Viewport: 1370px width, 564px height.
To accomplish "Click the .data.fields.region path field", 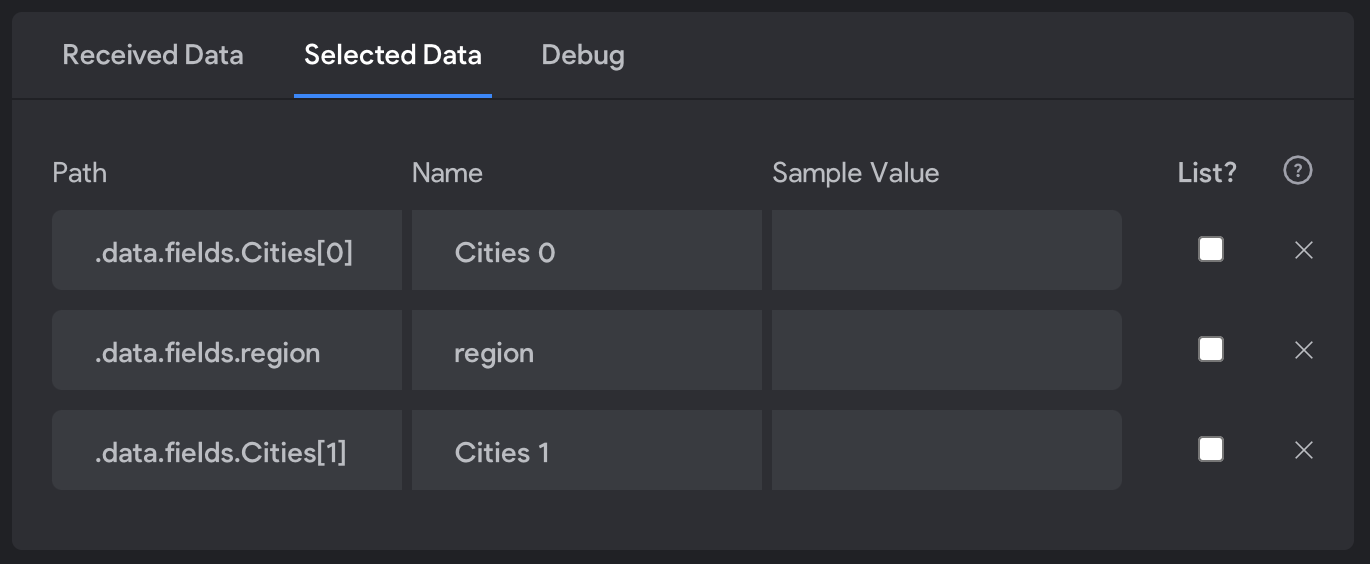I will [227, 350].
